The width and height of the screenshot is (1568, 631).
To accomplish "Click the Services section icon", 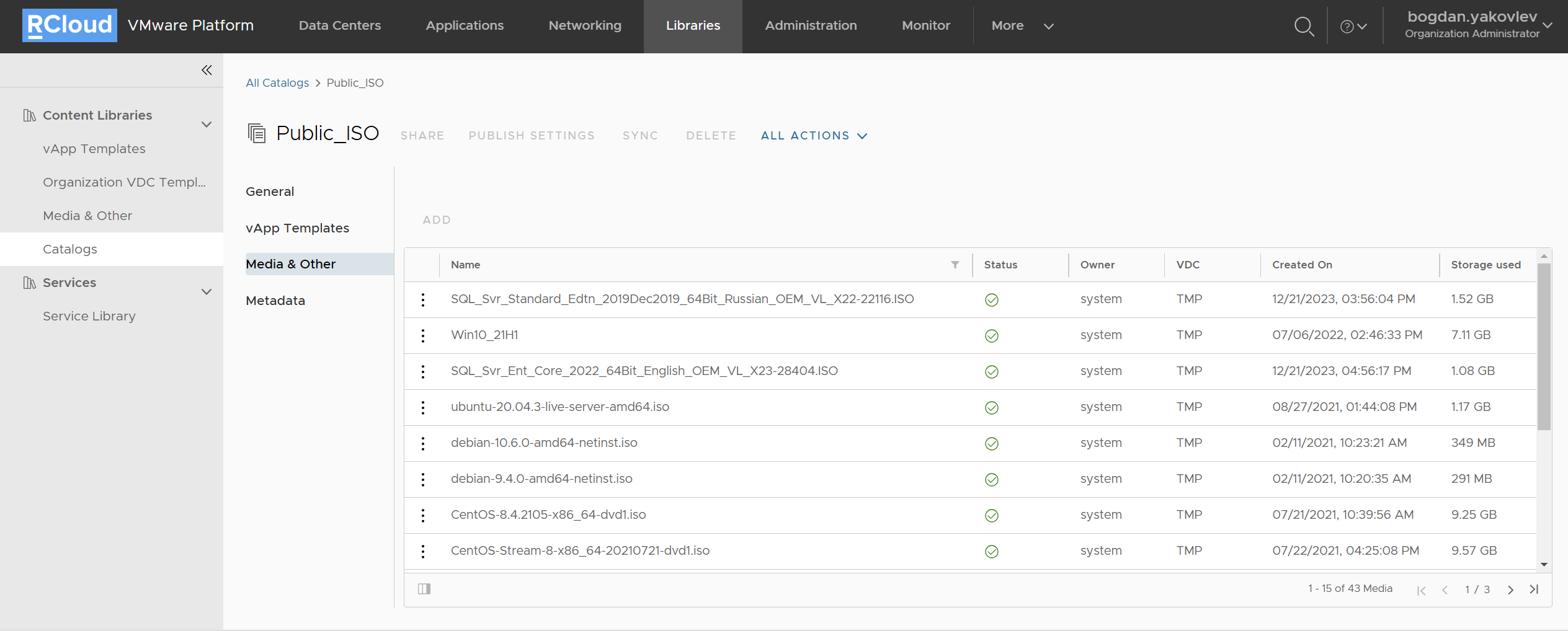I will tap(29, 283).
